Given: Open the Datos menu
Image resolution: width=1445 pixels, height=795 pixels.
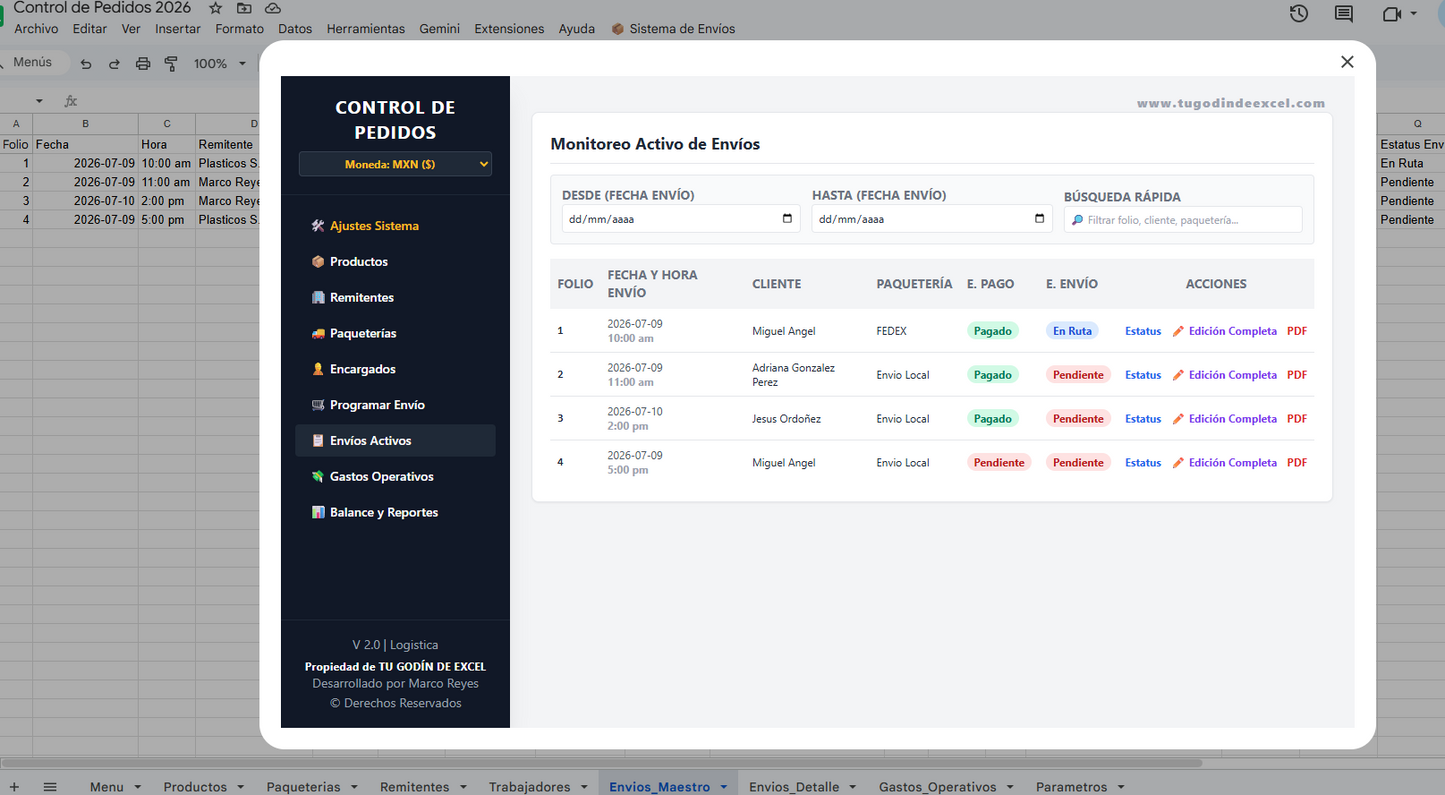Looking at the screenshot, I should click(x=295, y=29).
